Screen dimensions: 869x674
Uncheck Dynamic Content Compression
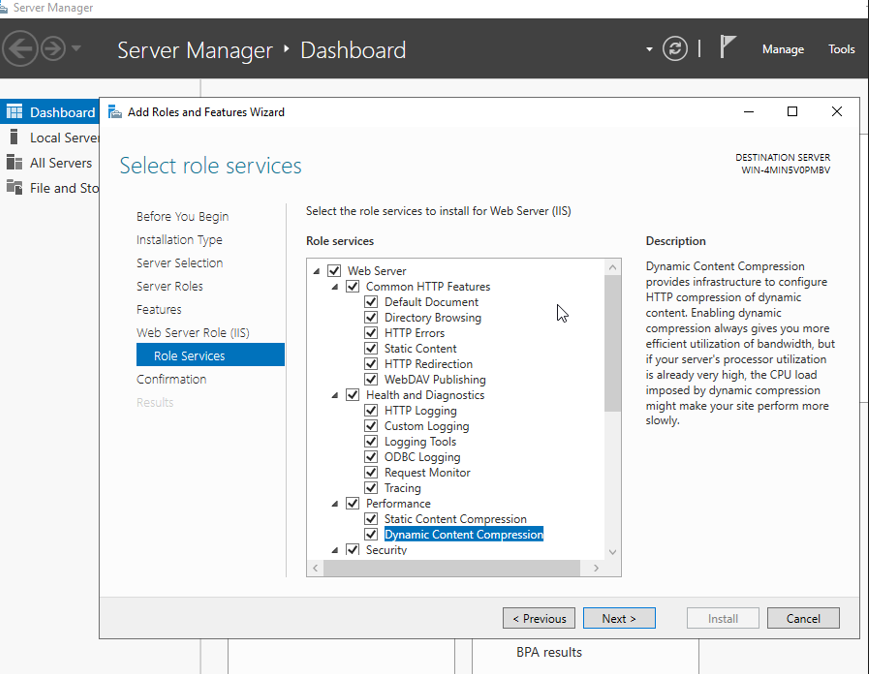tap(371, 534)
